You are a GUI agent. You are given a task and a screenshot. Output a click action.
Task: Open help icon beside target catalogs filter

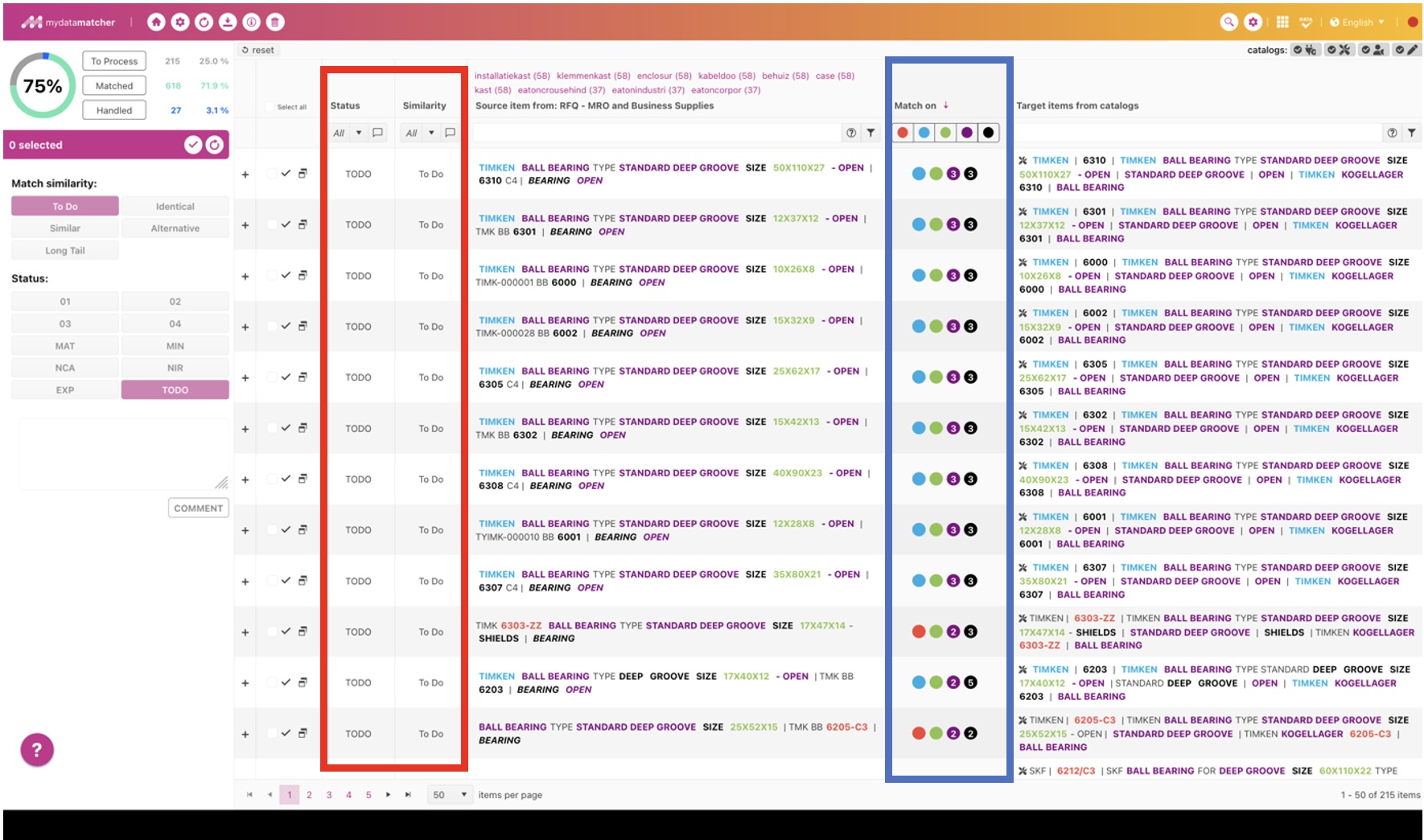1392,133
